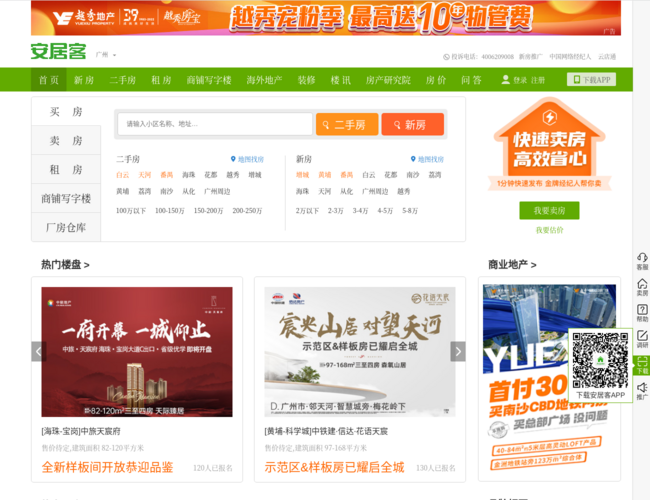This screenshot has width=650, height=500.
Task: Show previous slide in 热门楼盘 carousel
Action: [39, 351]
